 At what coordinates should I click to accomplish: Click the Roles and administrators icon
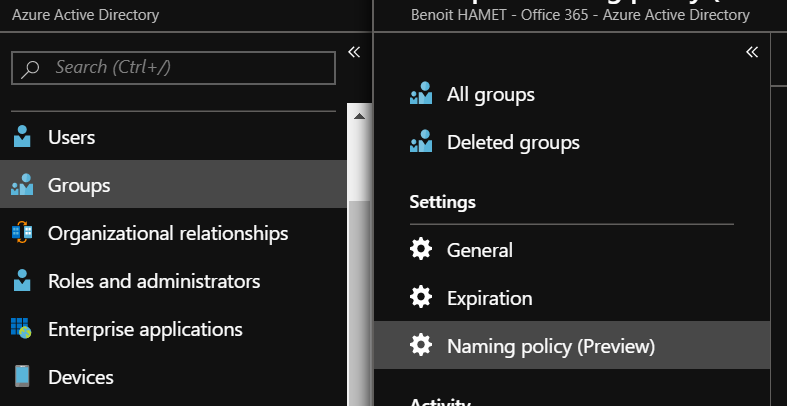pos(22,281)
